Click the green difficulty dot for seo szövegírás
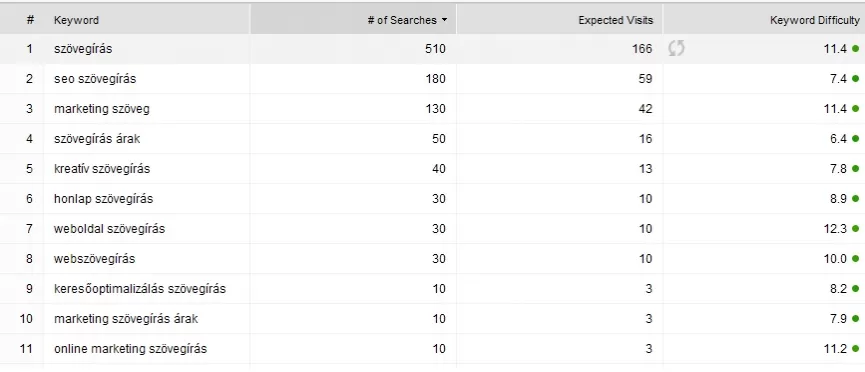 (856, 79)
